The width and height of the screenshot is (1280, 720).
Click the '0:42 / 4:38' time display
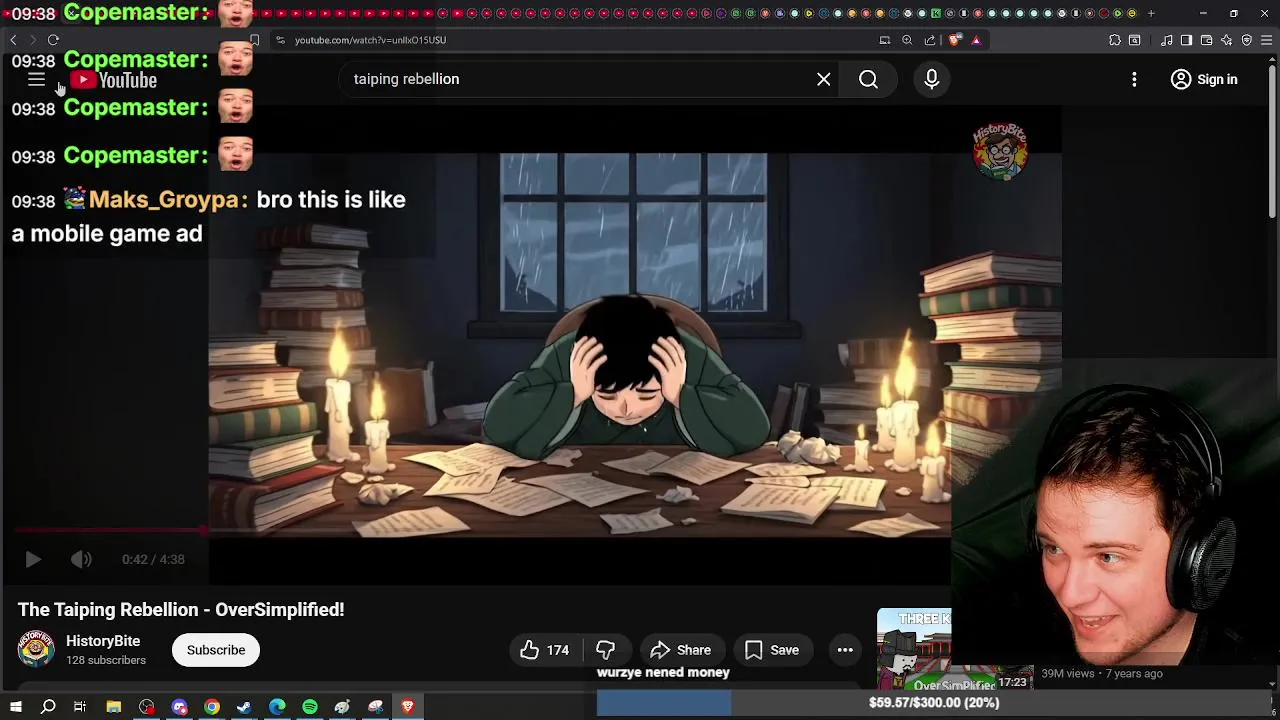pos(153,559)
